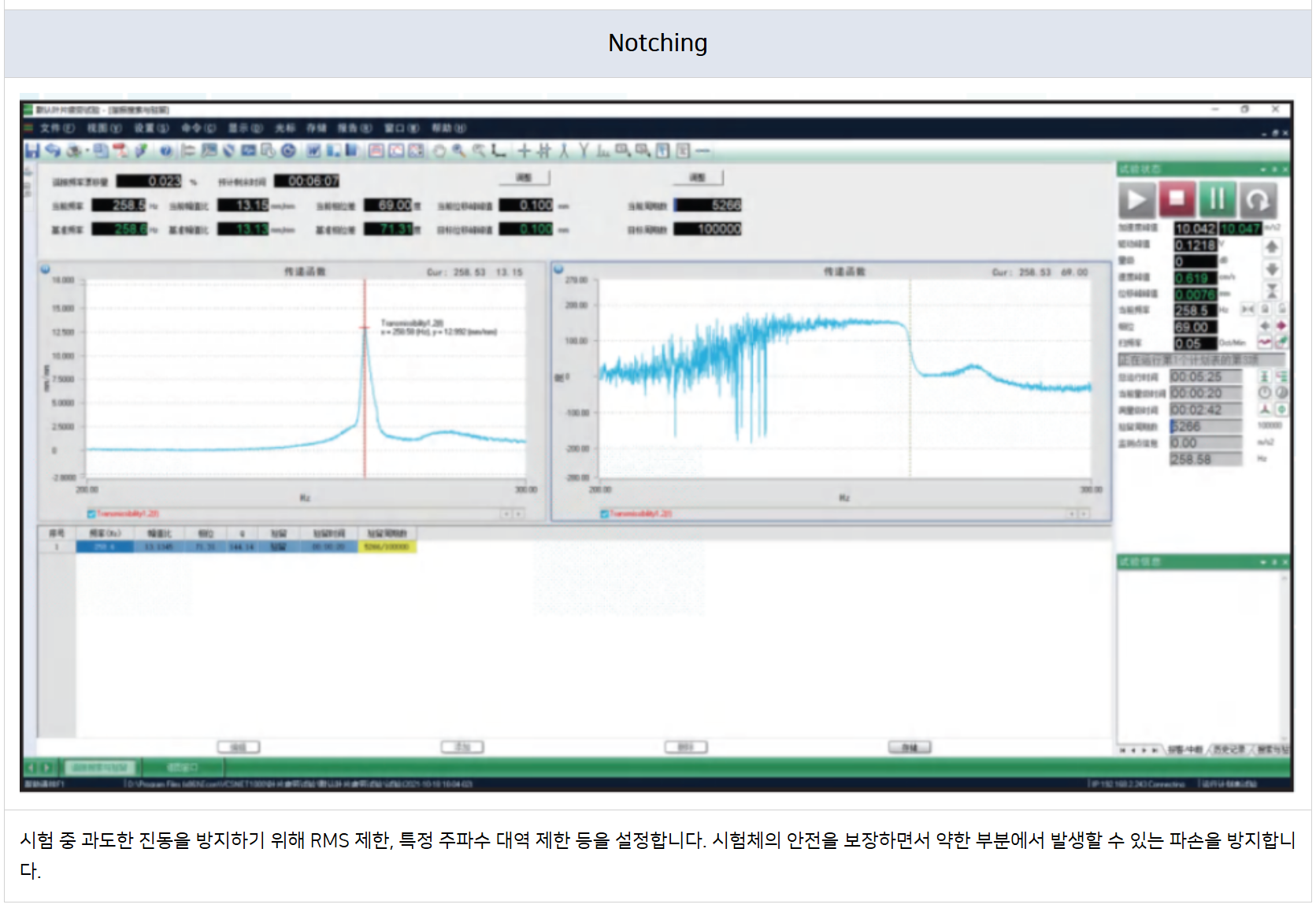Open the 文件(F) File menu
The height and width of the screenshot is (908, 1316).
pos(57,128)
